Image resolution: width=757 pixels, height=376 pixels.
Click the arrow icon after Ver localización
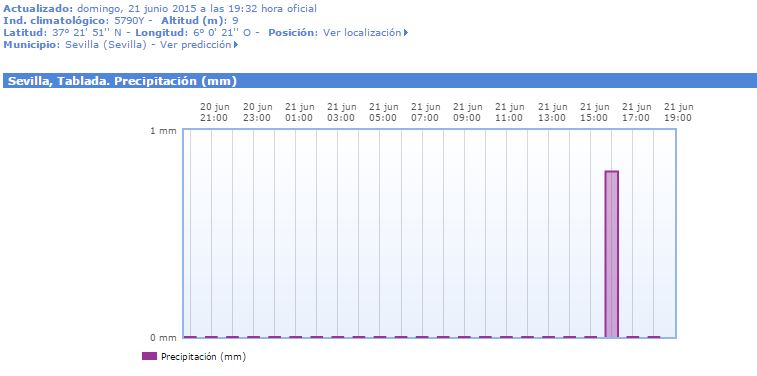[406, 33]
